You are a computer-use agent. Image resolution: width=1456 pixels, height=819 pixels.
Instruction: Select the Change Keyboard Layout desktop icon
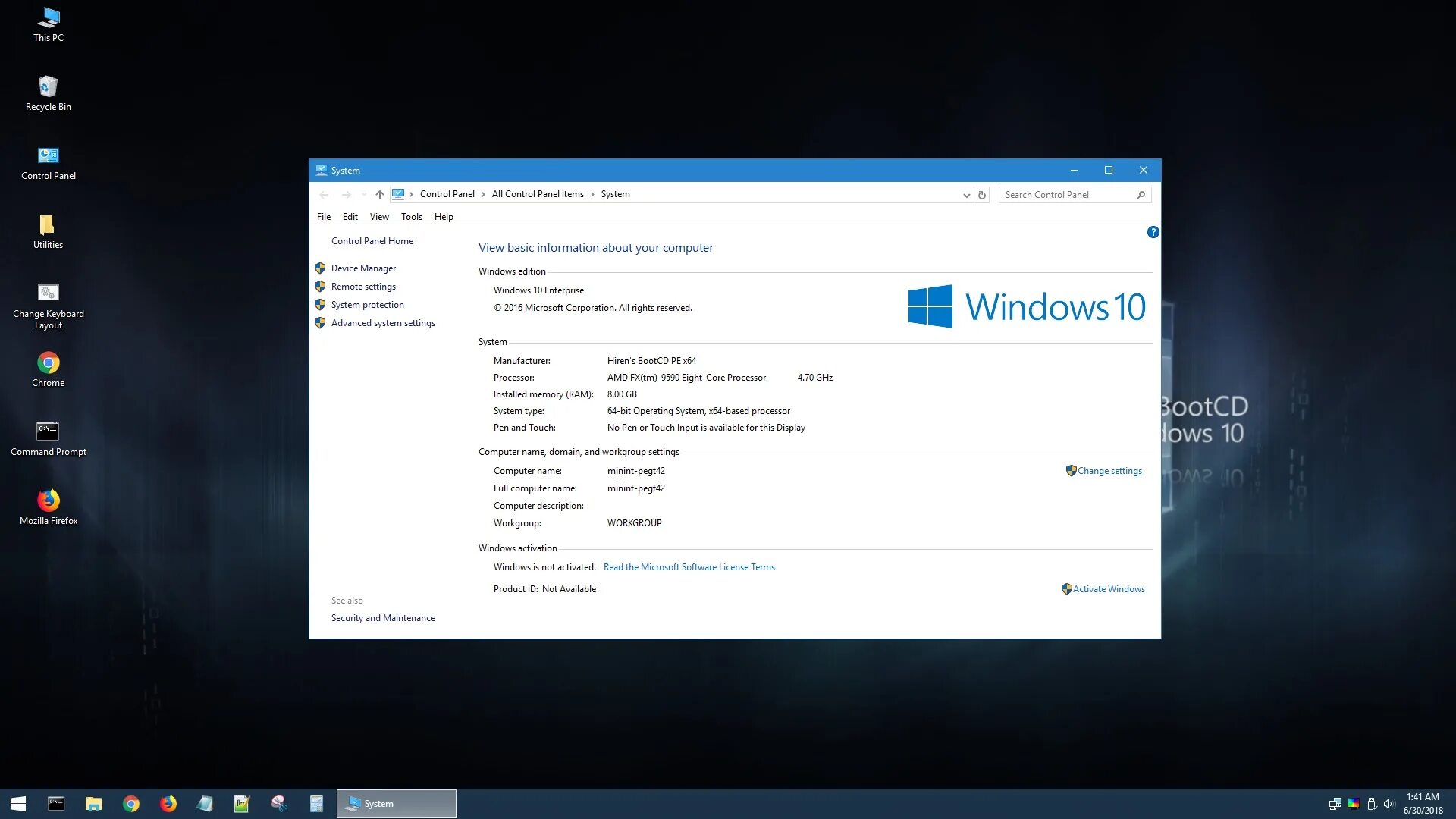(48, 306)
